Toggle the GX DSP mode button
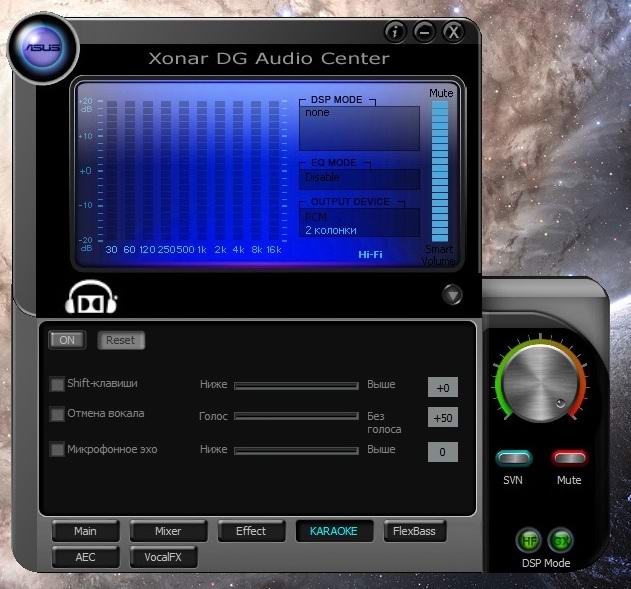The height and width of the screenshot is (589, 631). click(560, 541)
